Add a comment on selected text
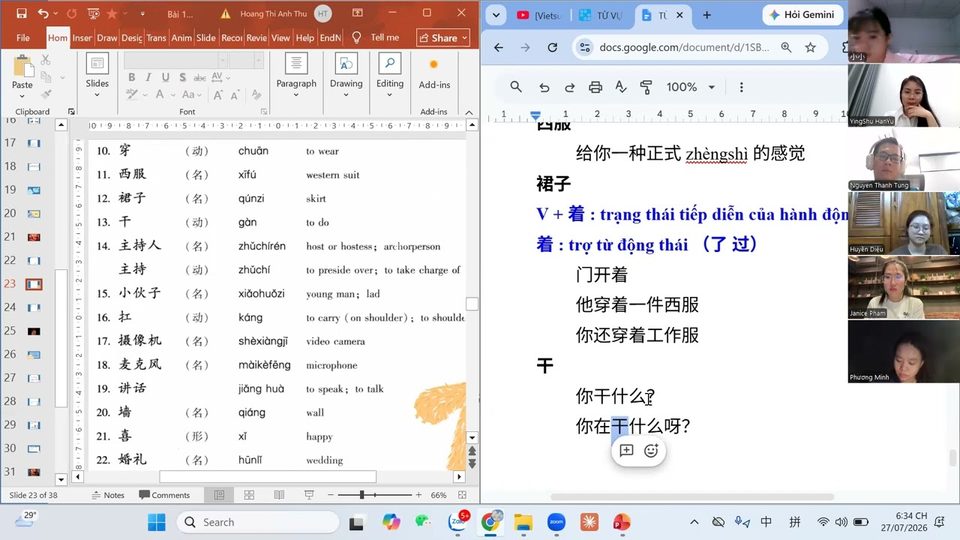This screenshot has height=540, width=960. click(x=626, y=451)
